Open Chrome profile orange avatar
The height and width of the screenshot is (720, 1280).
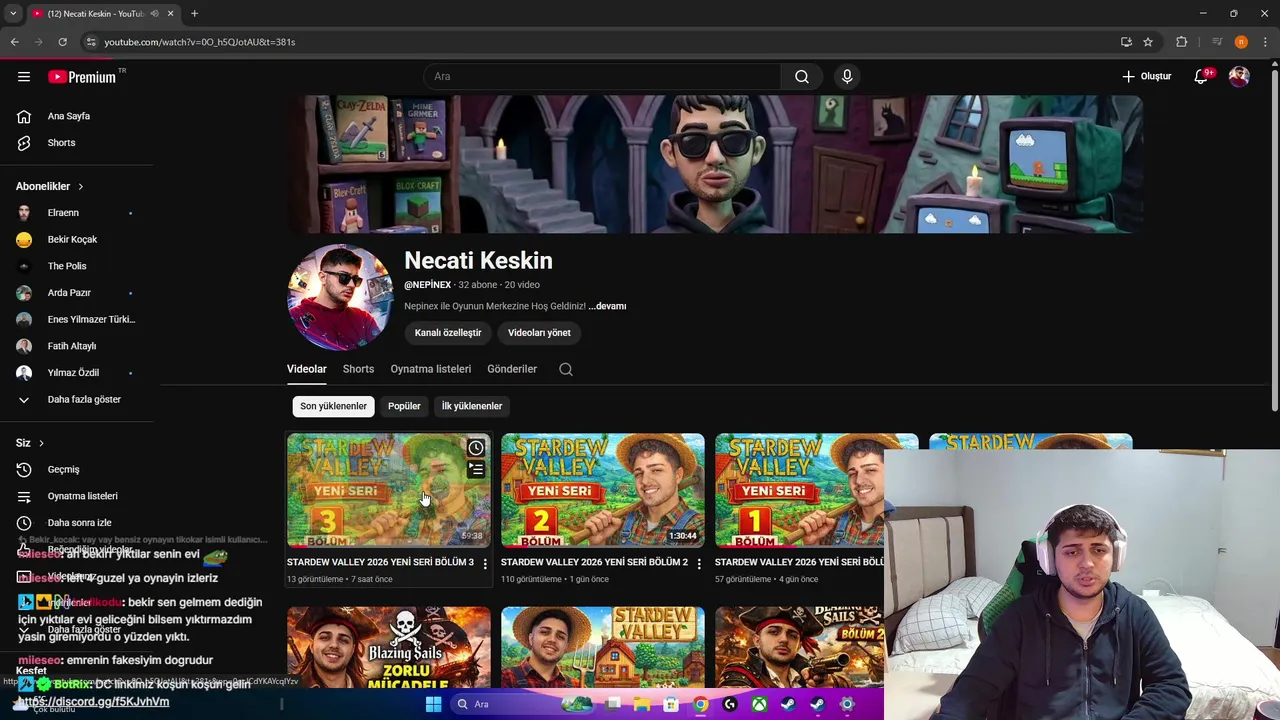(1241, 42)
